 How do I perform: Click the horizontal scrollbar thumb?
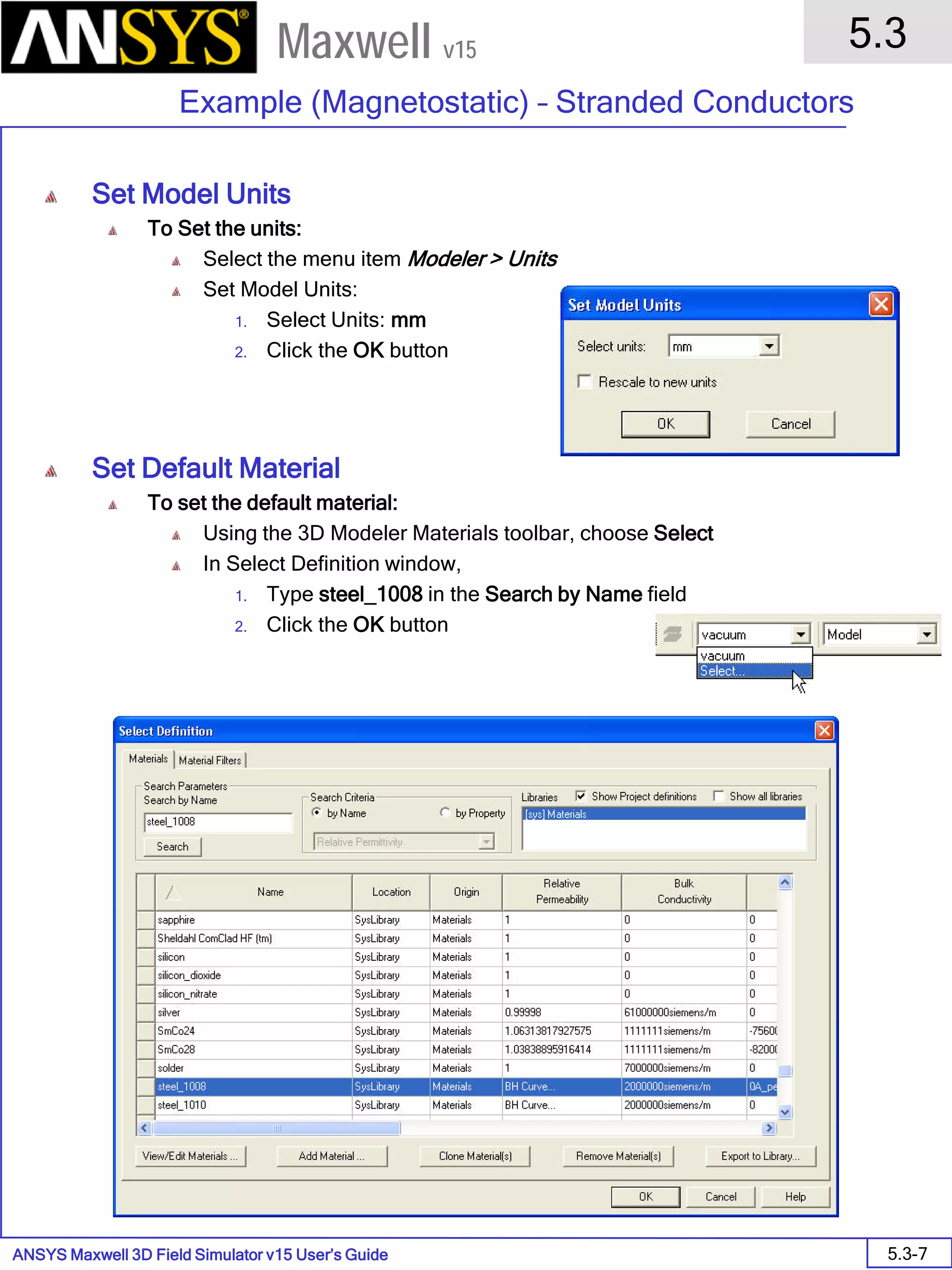(277, 1128)
